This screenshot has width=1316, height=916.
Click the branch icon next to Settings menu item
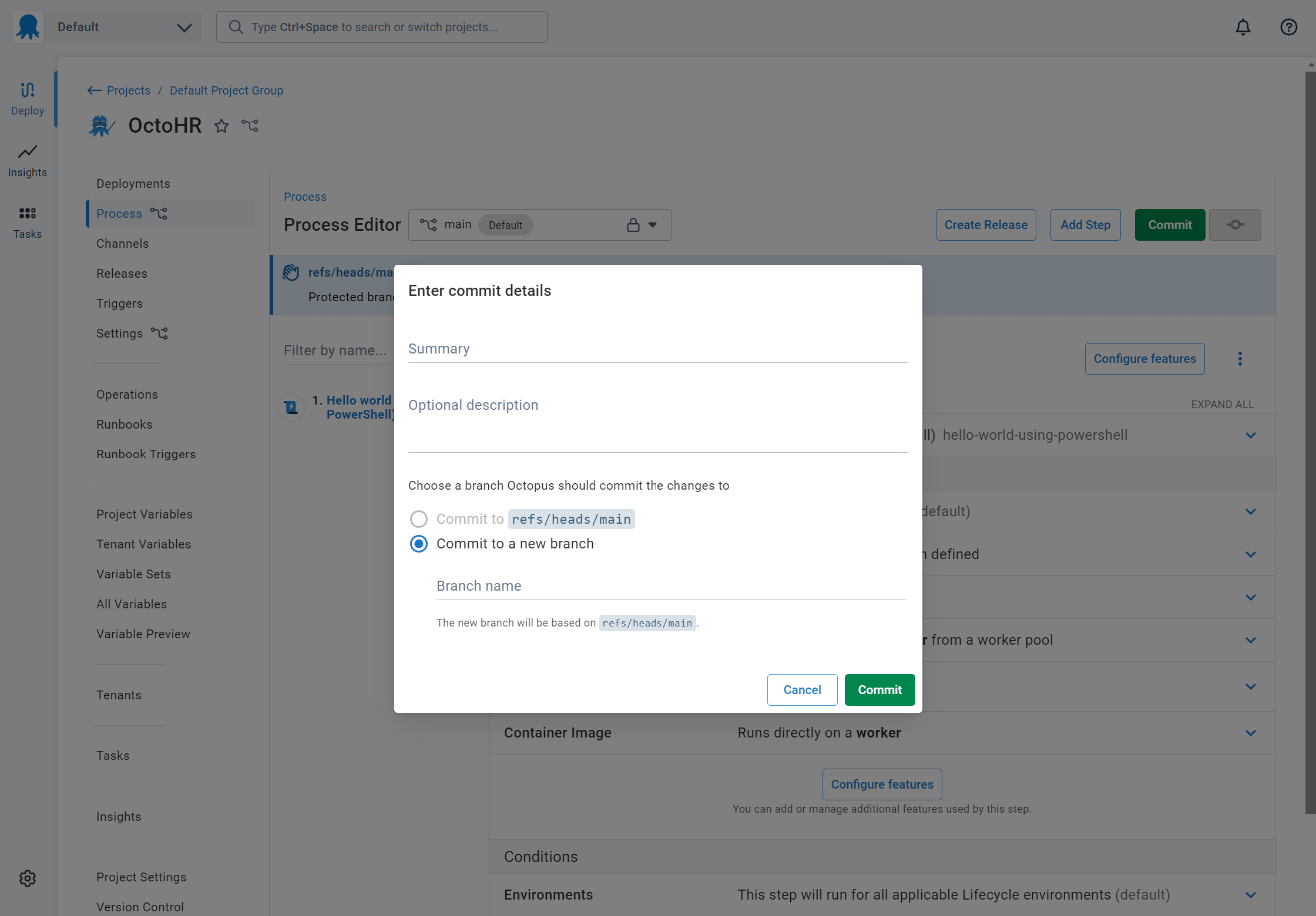159,333
